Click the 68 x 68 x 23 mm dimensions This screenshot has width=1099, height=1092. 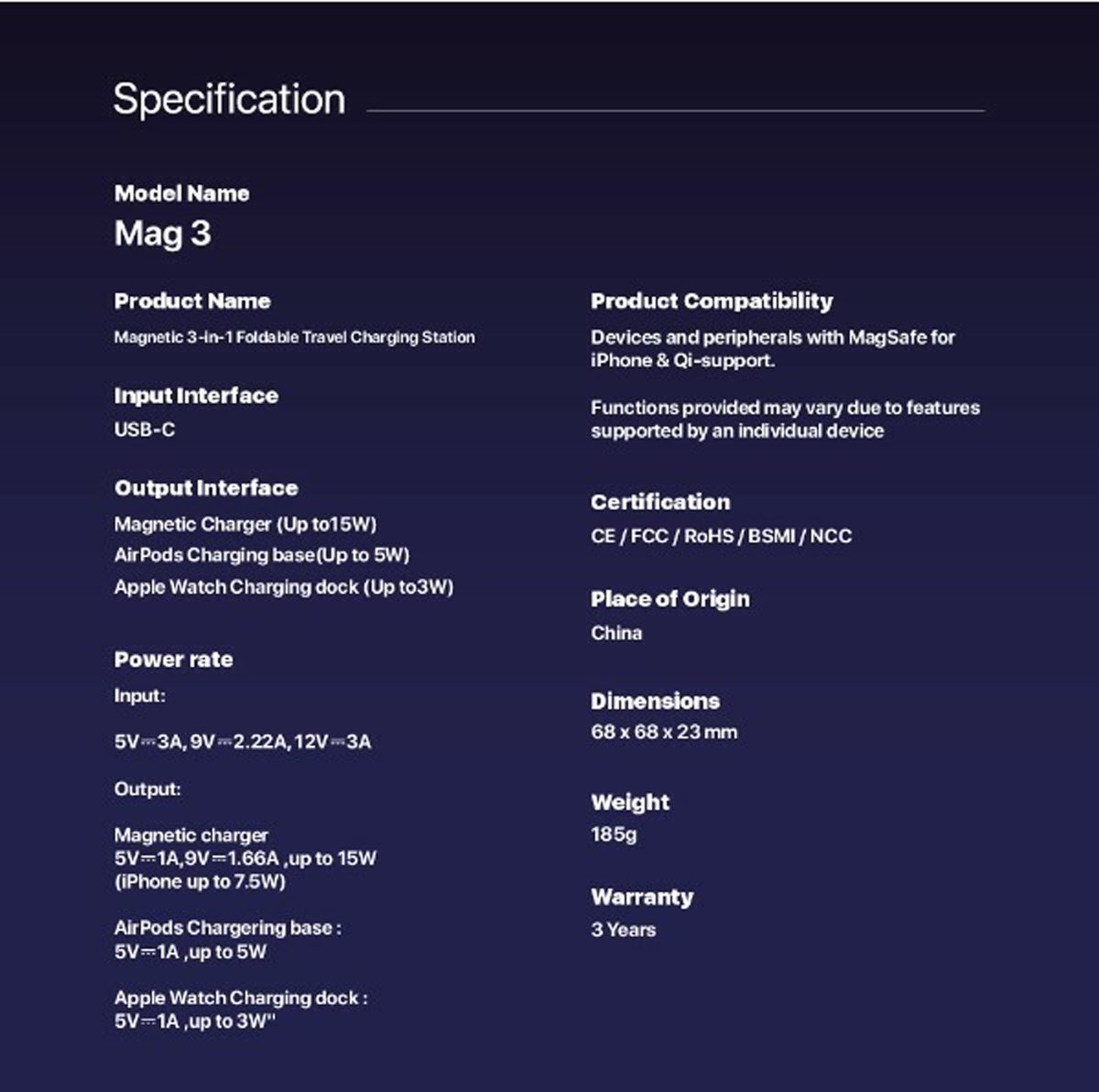(x=664, y=732)
